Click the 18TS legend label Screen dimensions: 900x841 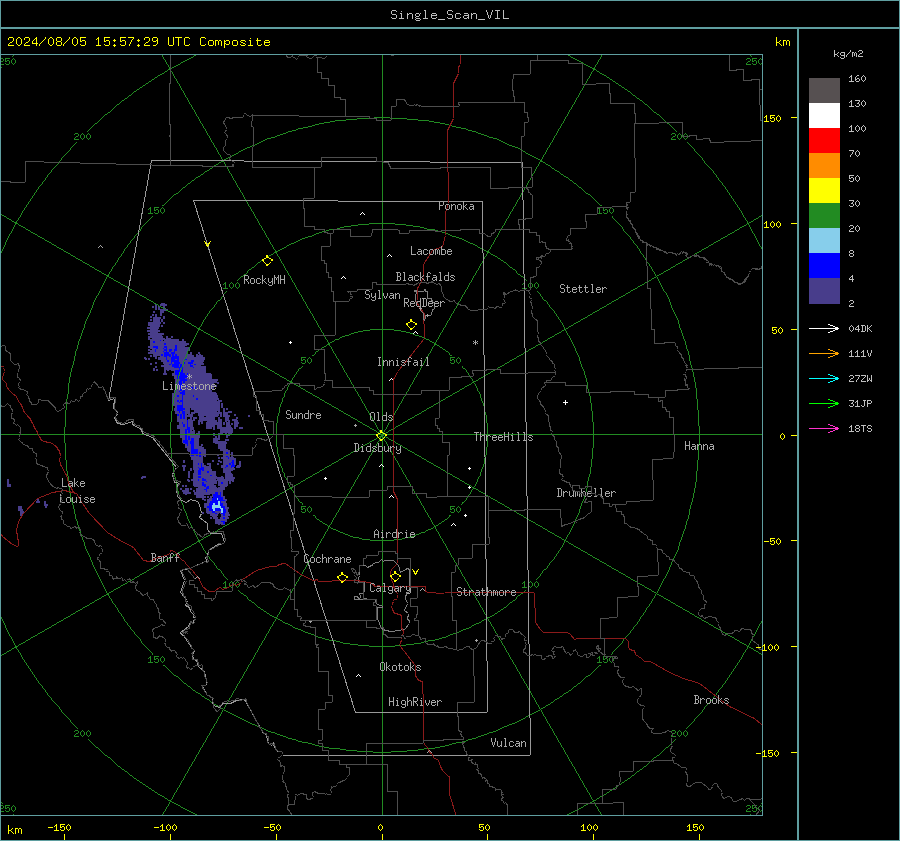click(860, 429)
